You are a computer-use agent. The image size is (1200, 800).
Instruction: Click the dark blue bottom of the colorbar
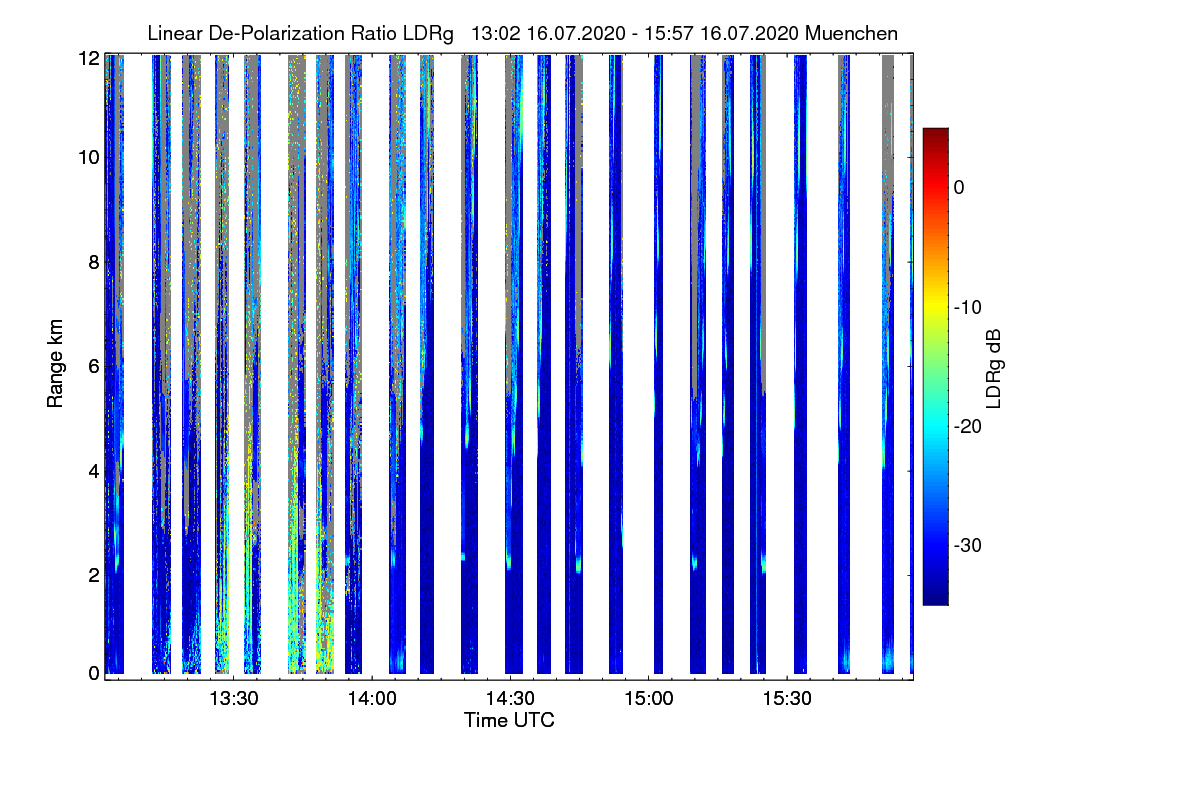pos(935,595)
